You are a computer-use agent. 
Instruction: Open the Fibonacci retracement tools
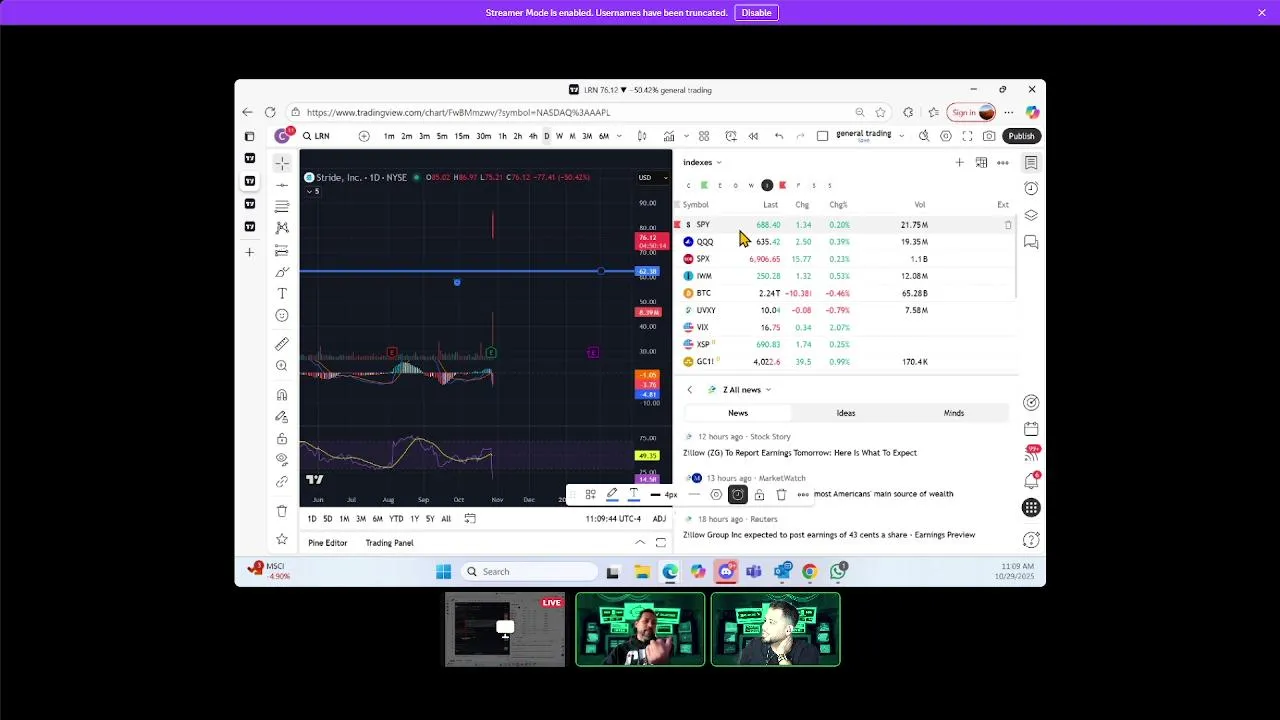click(282, 206)
